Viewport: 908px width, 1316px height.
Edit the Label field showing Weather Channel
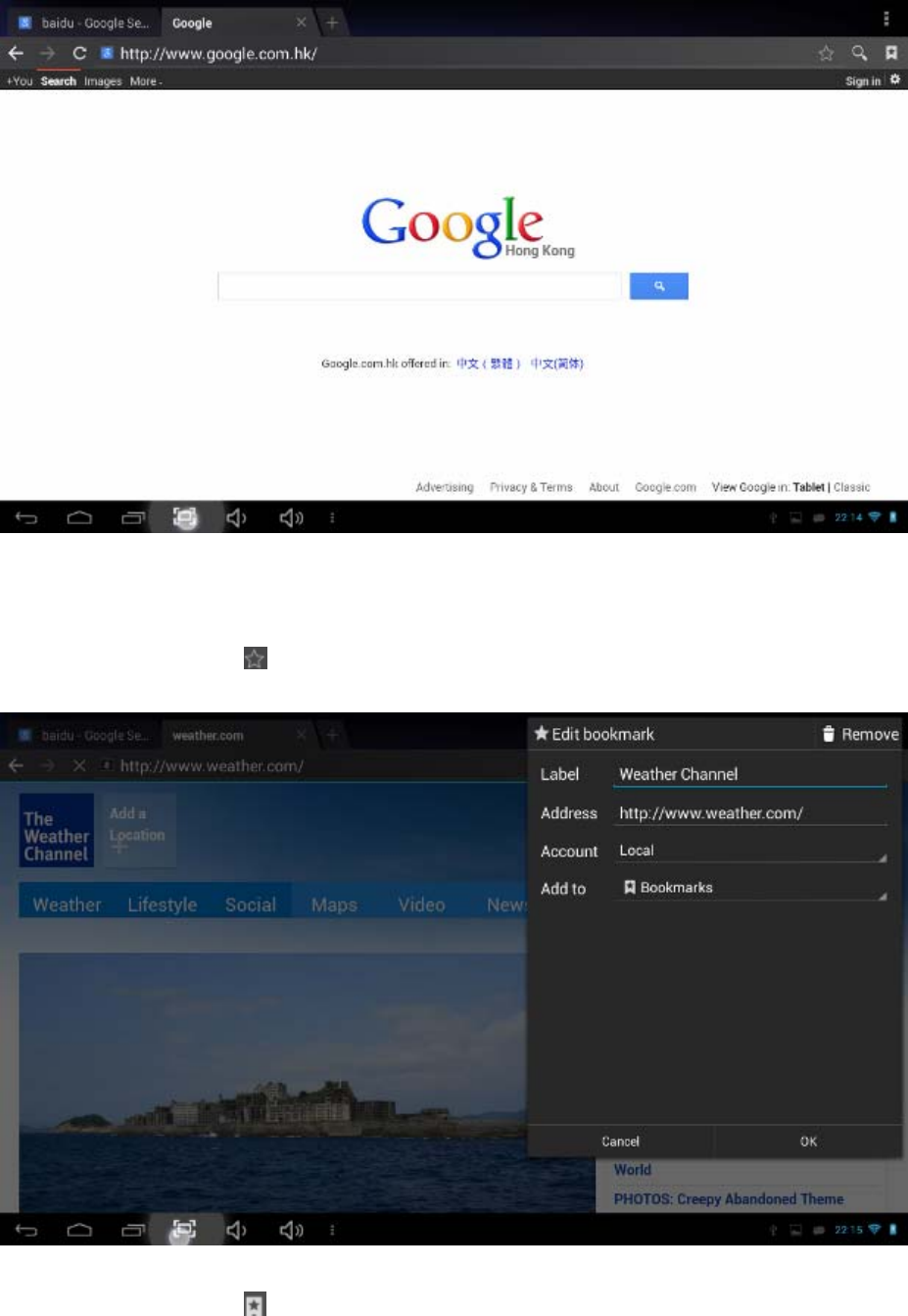(x=750, y=774)
